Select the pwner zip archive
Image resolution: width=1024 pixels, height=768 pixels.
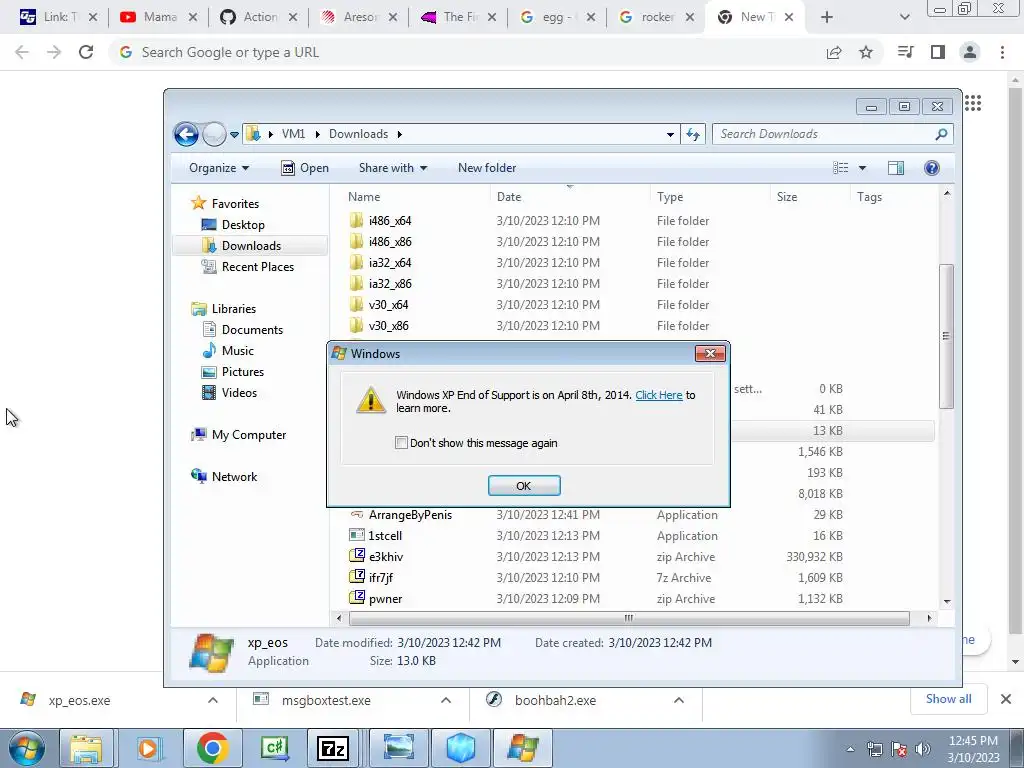pos(385,598)
